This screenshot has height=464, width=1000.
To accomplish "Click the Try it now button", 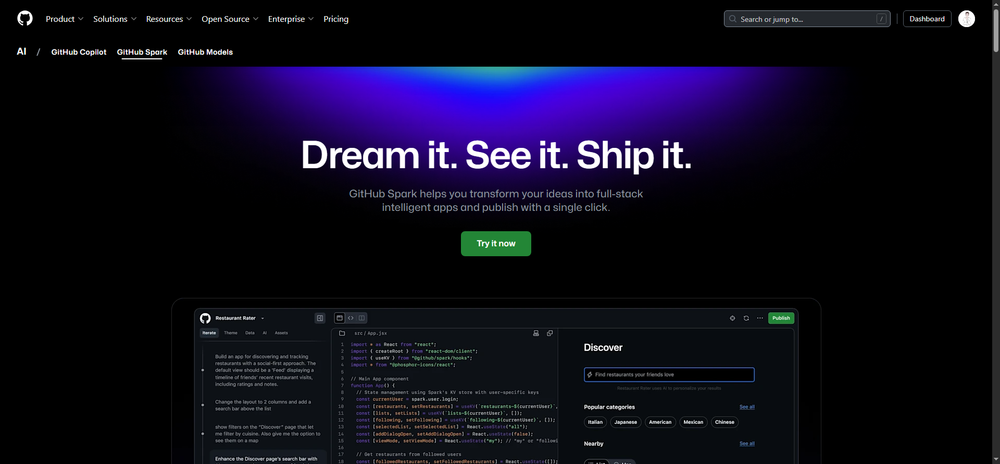I will [x=496, y=243].
